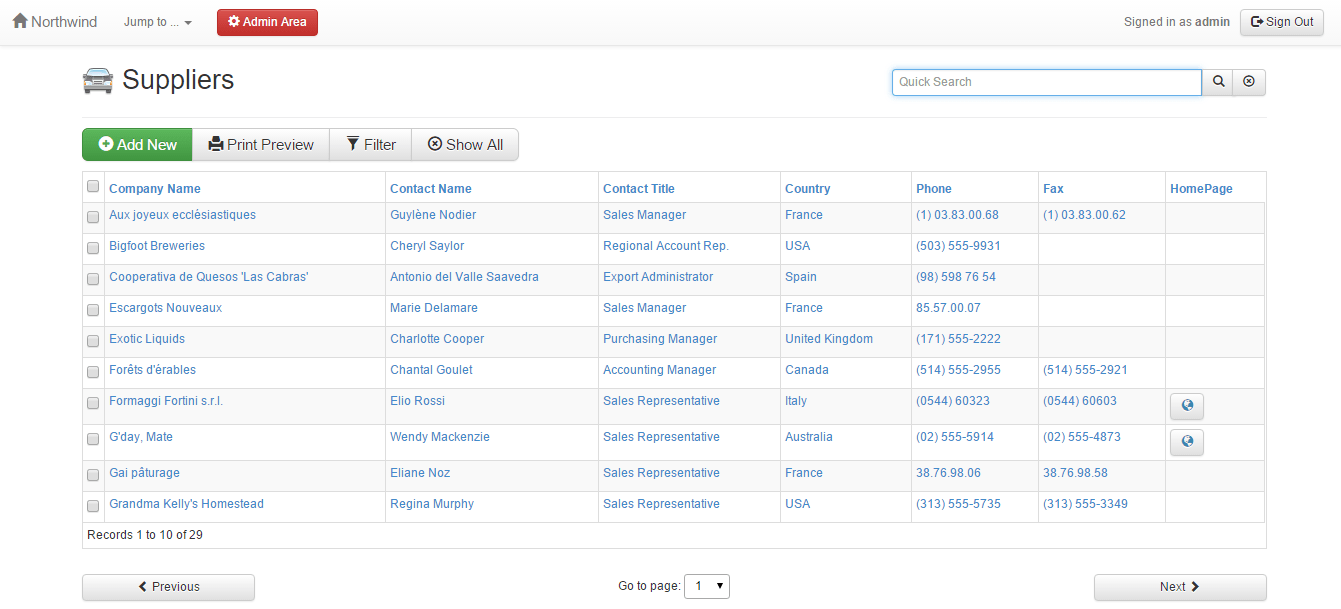Open Formaggi Fortini's homepage globe icon

(x=1186, y=406)
